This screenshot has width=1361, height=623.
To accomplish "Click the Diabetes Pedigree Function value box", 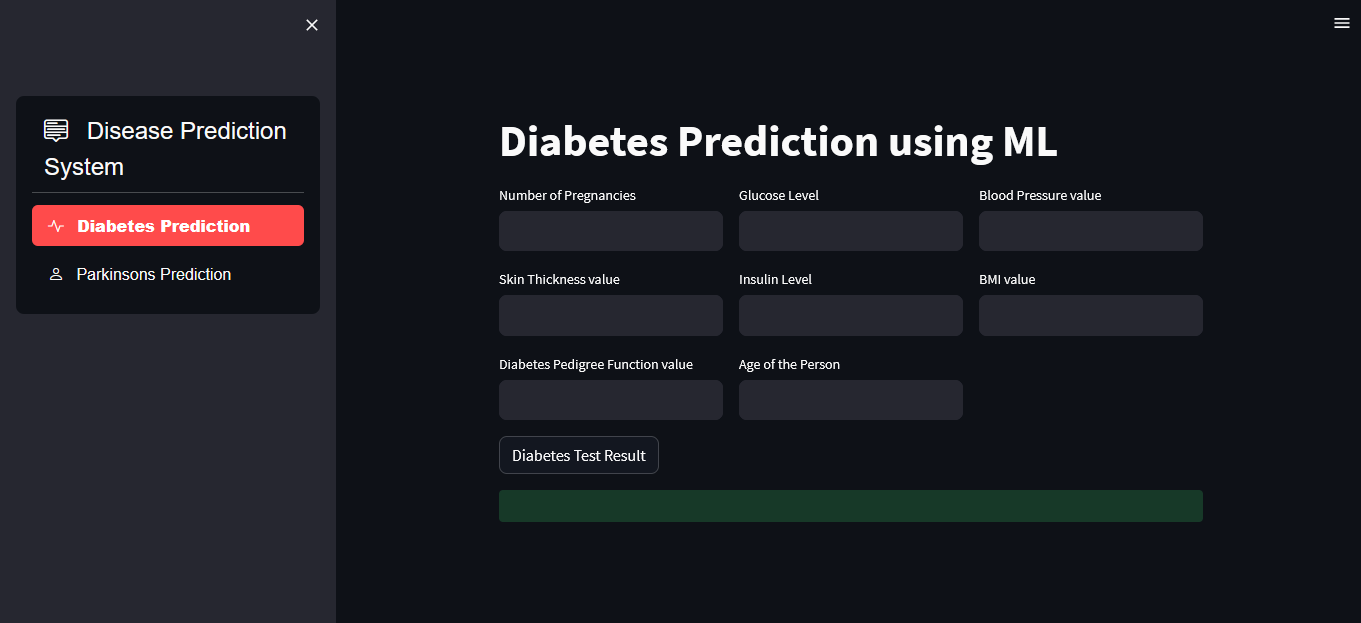I will (610, 399).
